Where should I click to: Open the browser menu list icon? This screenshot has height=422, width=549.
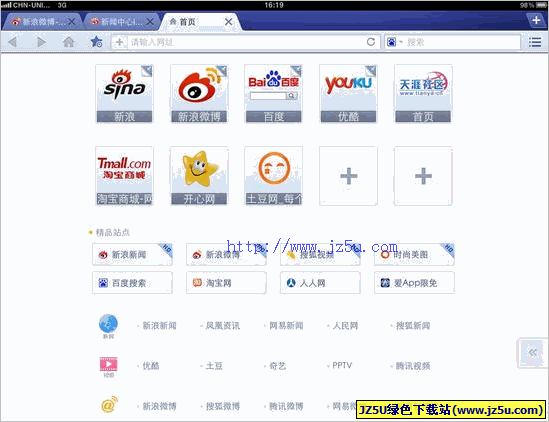click(x=535, y=42)
